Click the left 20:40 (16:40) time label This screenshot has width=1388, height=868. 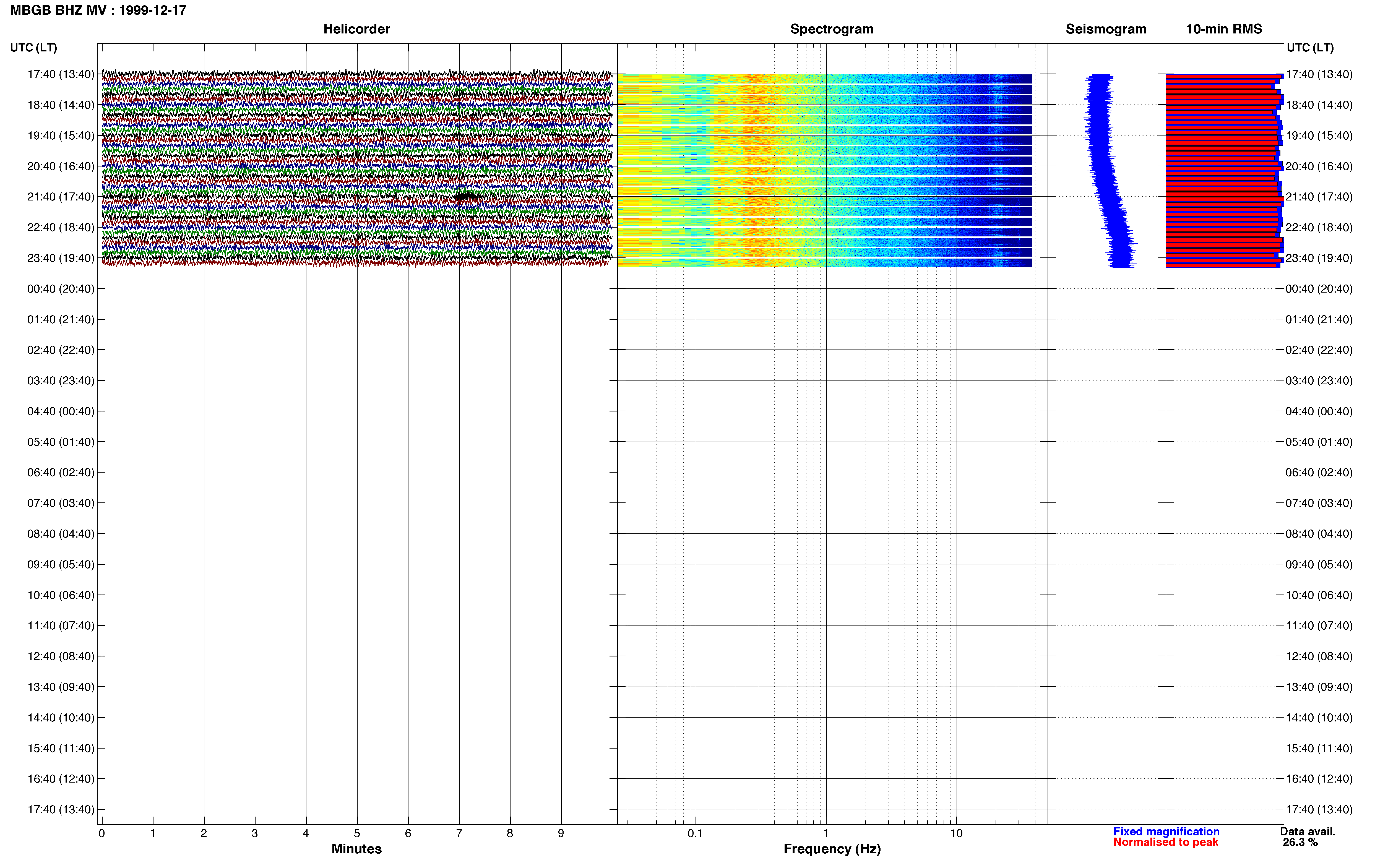[x=61, y=166]
